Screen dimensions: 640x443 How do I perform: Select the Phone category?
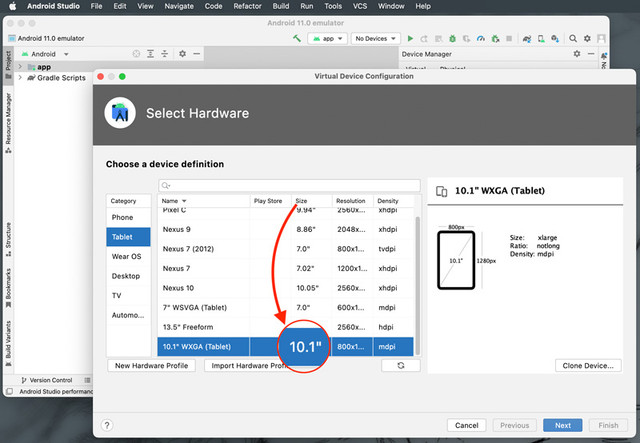(x=128, y=217)
